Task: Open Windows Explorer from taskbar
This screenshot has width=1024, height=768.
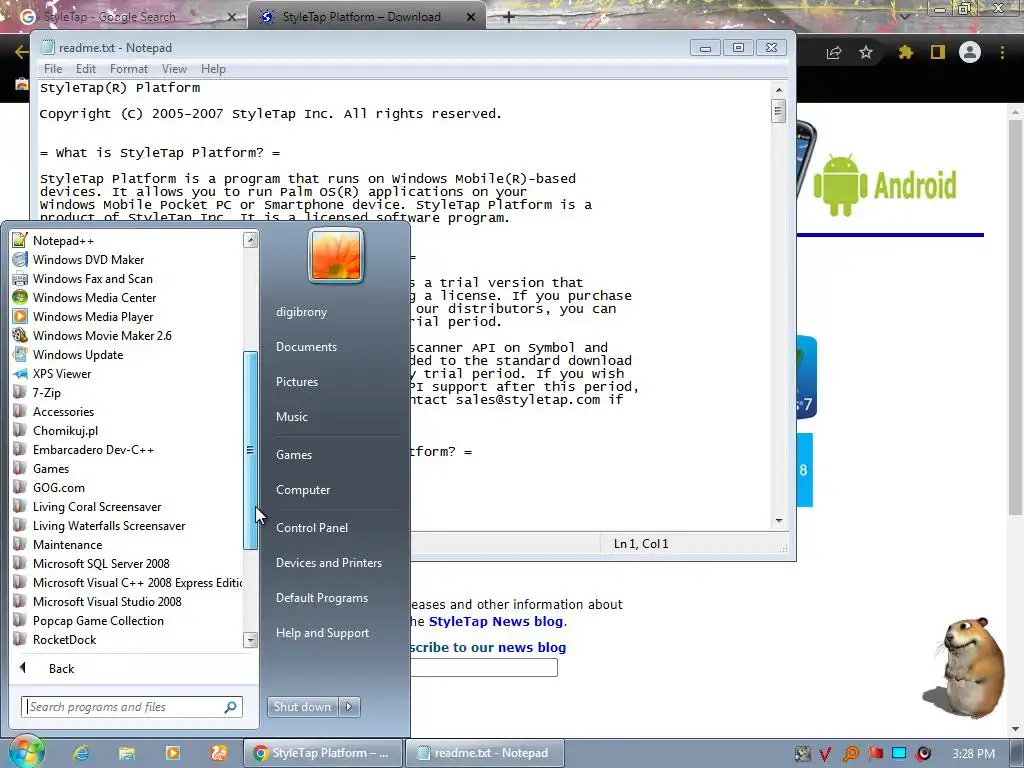Action: tap(127, 753)
